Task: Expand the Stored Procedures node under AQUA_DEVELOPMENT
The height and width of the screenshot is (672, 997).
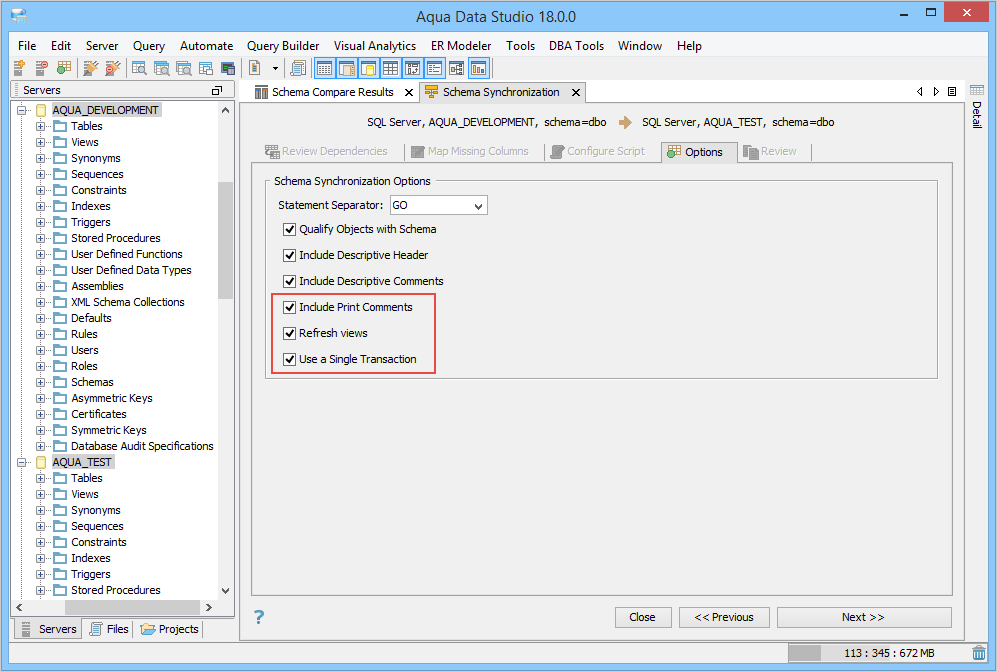Action: pos(40,238)
